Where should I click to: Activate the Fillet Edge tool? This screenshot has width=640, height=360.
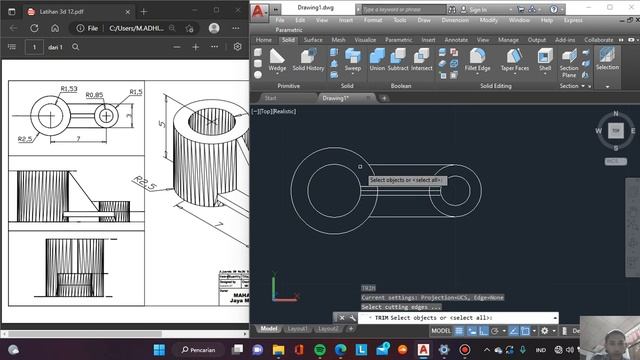tap(477, 60)
